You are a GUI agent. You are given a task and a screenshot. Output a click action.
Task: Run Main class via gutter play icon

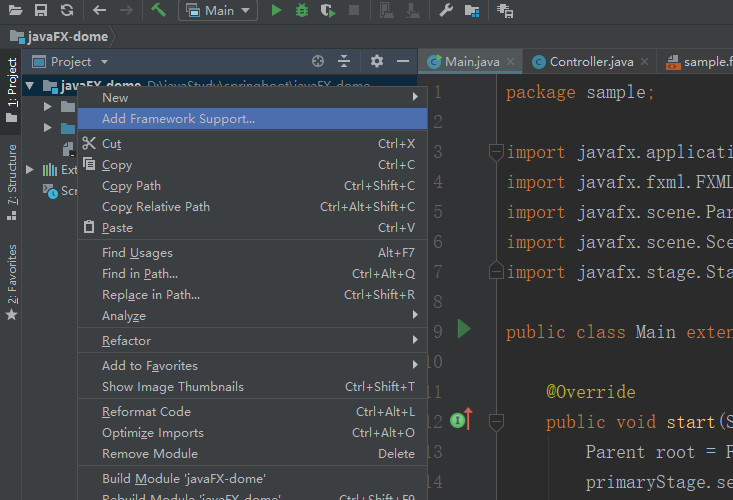point(464,329)
